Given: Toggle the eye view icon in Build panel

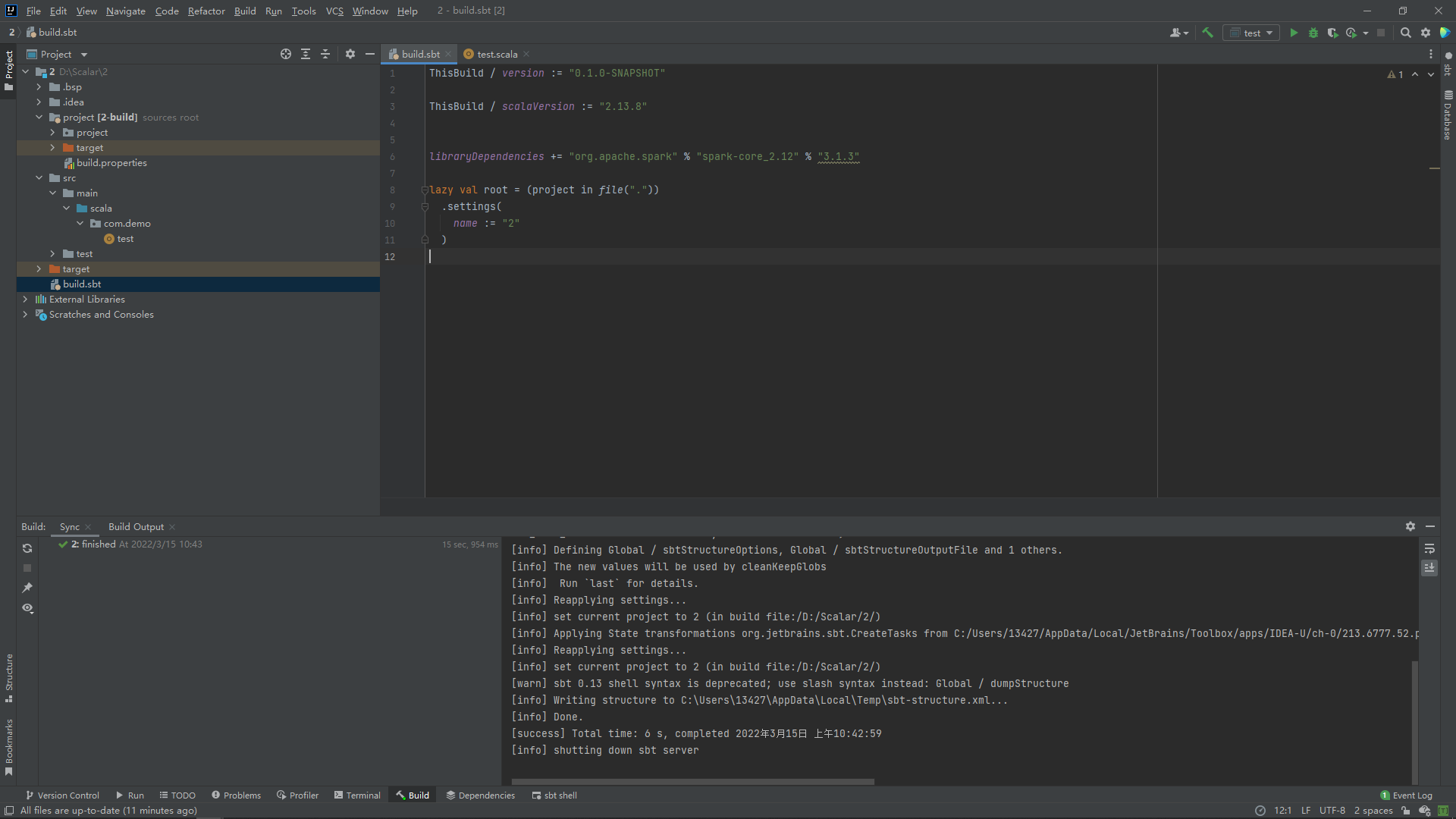Looking at the screenshot, I should 27,608.
